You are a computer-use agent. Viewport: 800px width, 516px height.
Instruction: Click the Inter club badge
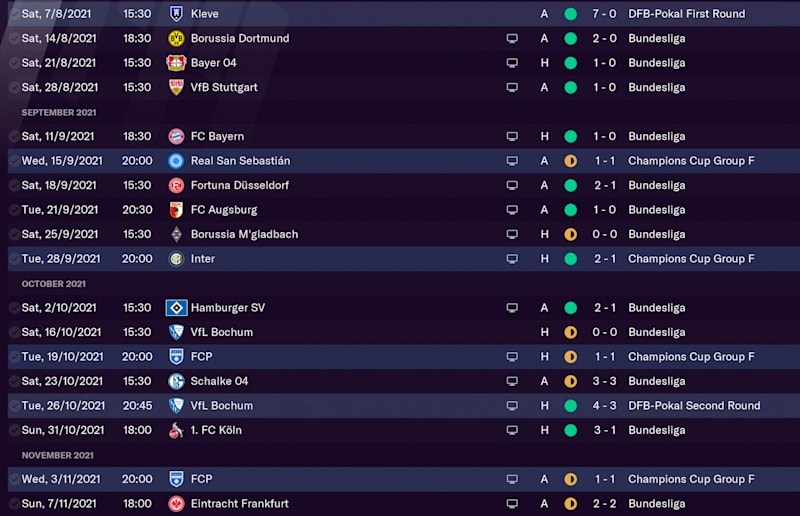(176, 259)
